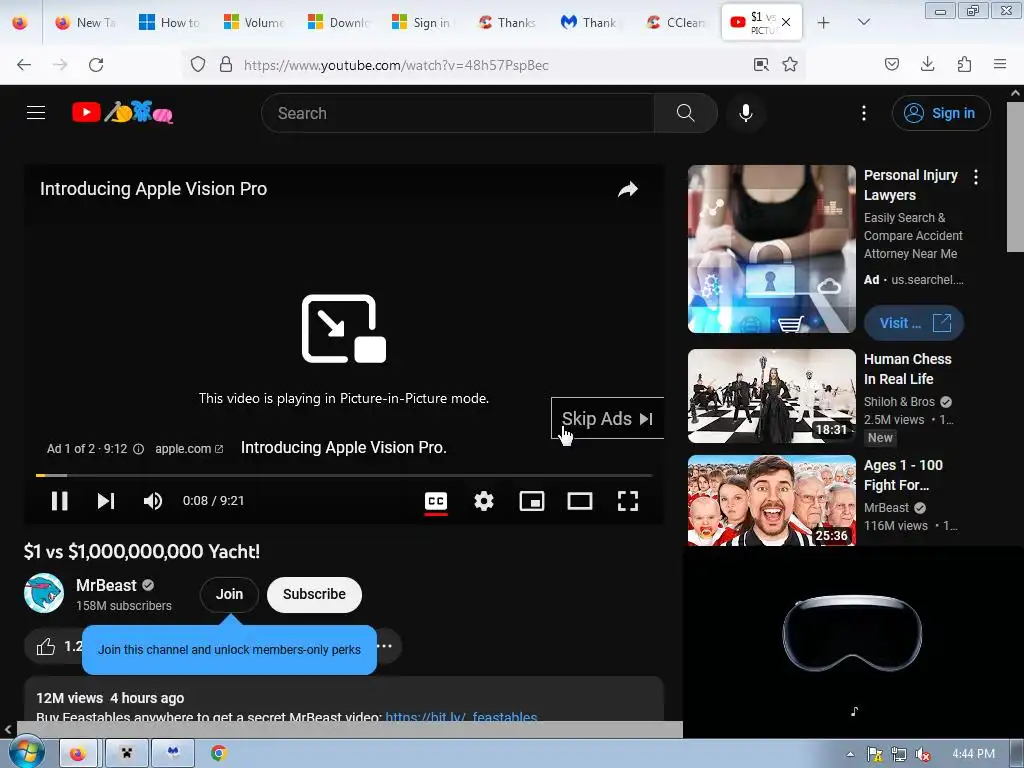Image resolution: width=1024 pixels, height=768 pixels.
Task: Go back in Firefox
Action: [x=24, y=65]
